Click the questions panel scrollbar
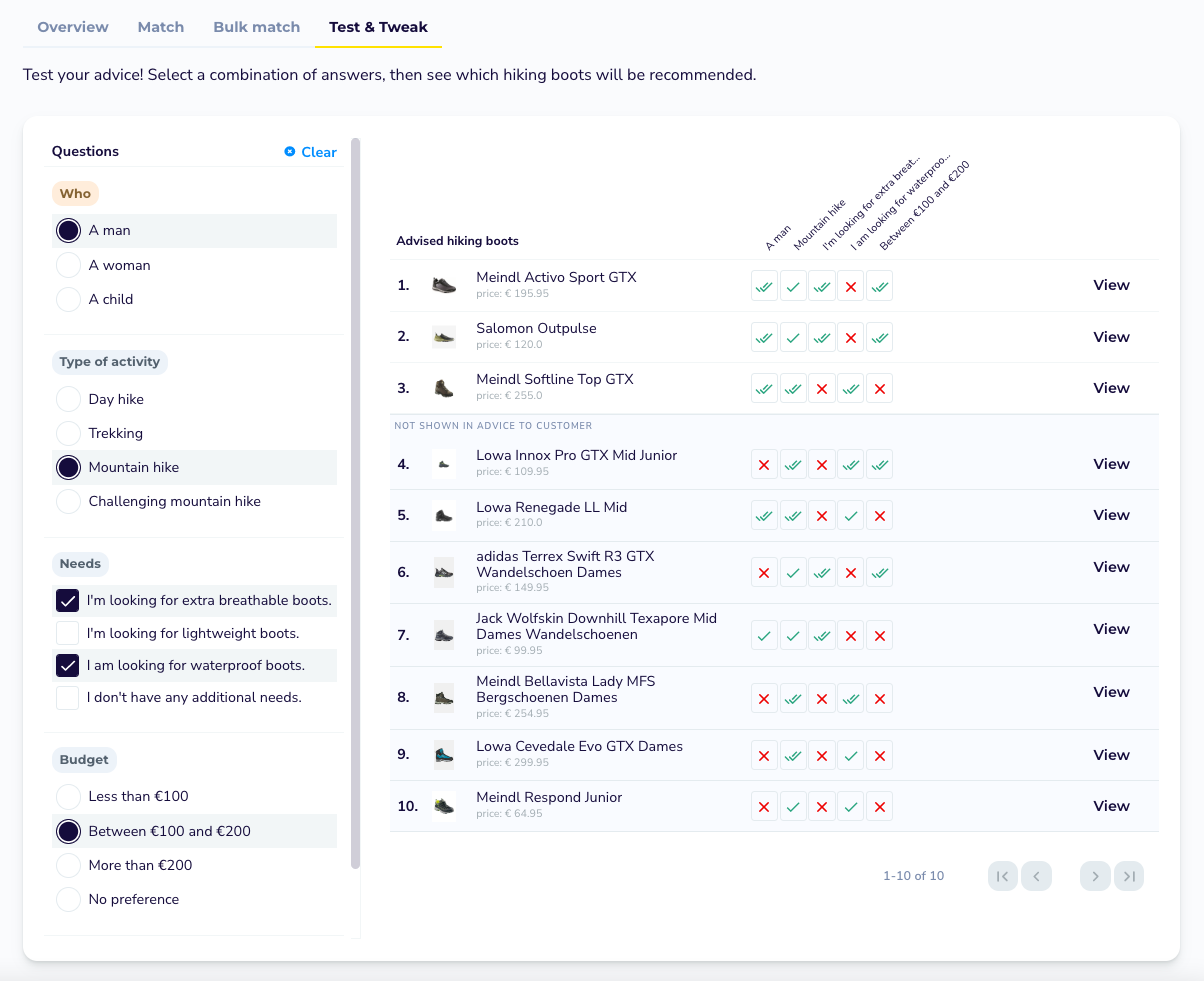Screen dimensions: 1204x981 pyautogui.click(x=355, y=503)
